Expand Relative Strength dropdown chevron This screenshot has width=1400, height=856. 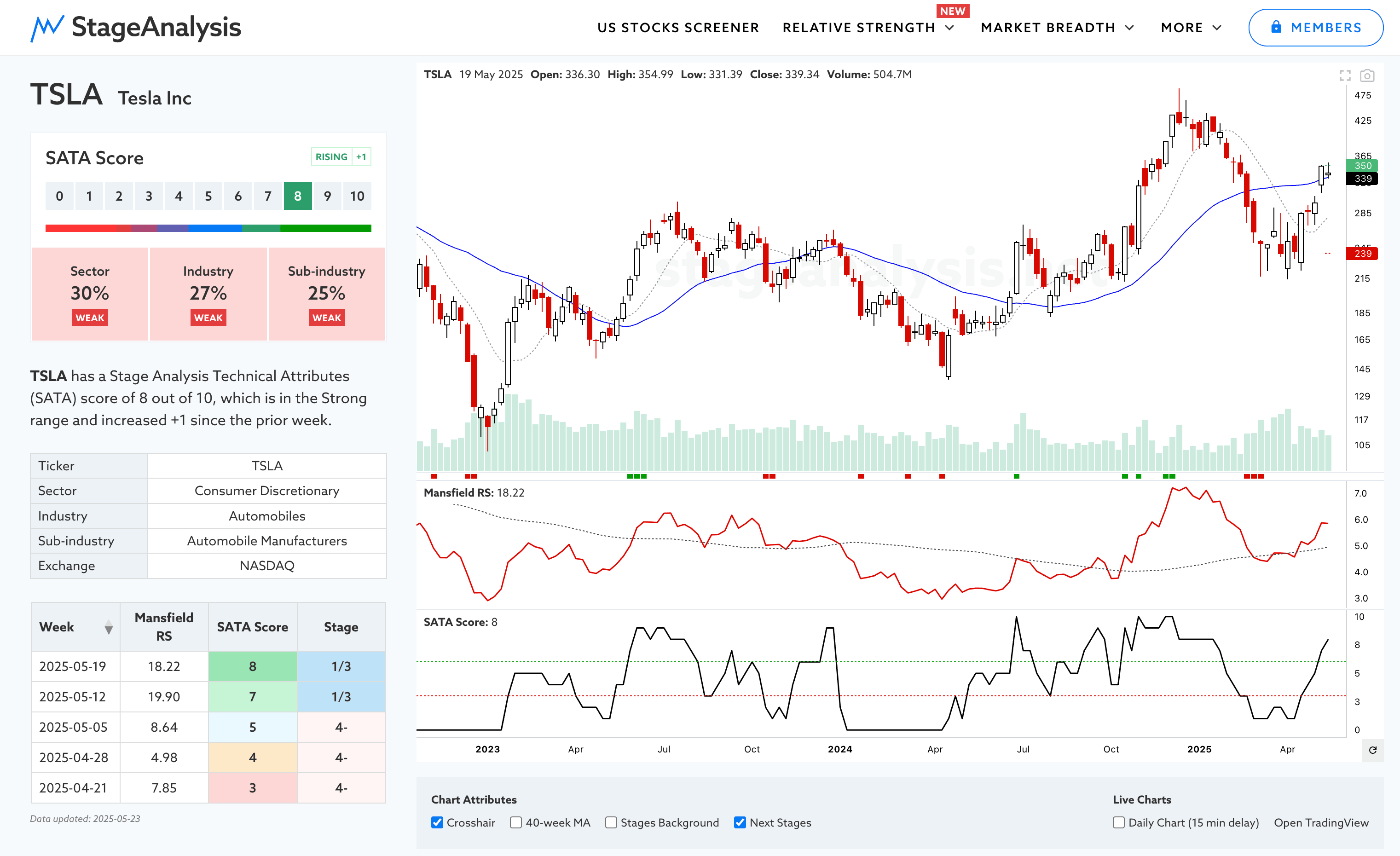[x=949, y=28]
